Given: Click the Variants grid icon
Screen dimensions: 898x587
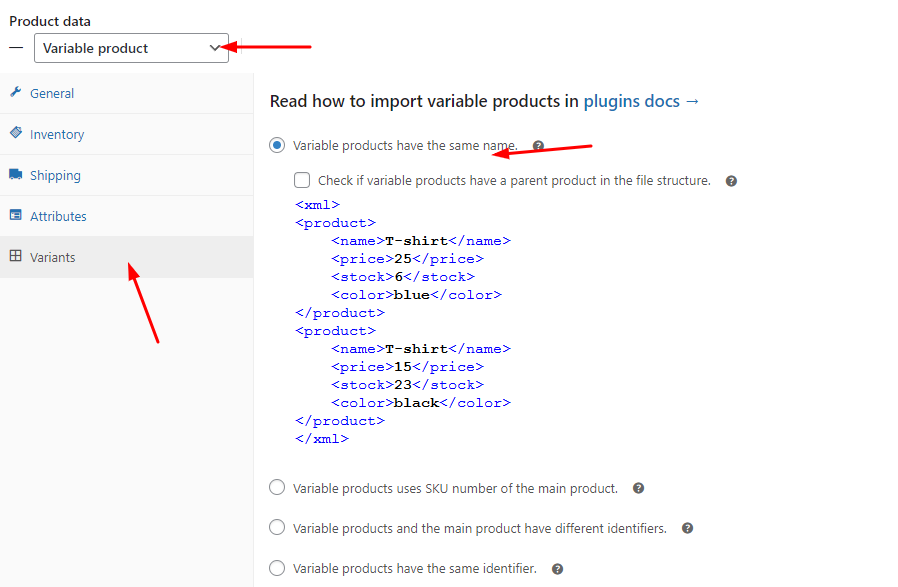Looking at the screenshot, I should tap(15, 256).
